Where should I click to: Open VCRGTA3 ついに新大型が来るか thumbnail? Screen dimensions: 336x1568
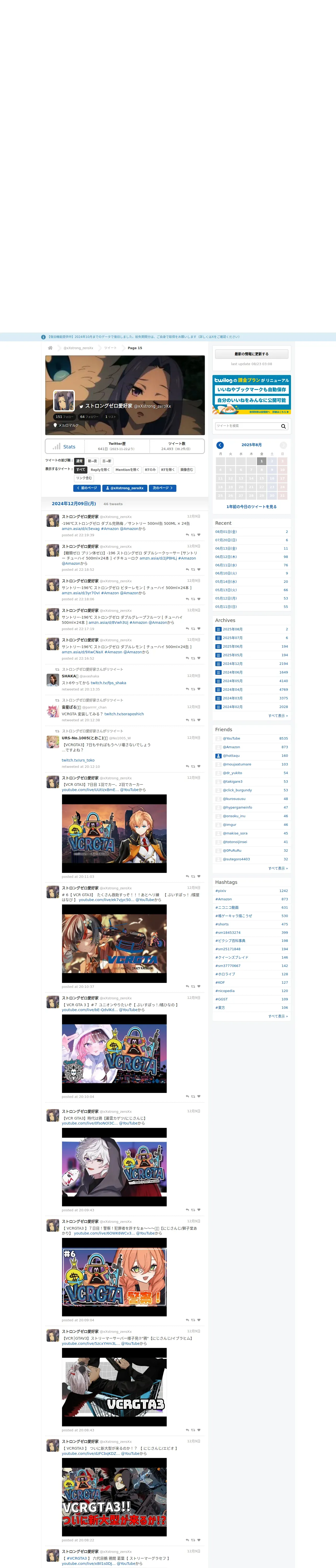[114, 1496]
